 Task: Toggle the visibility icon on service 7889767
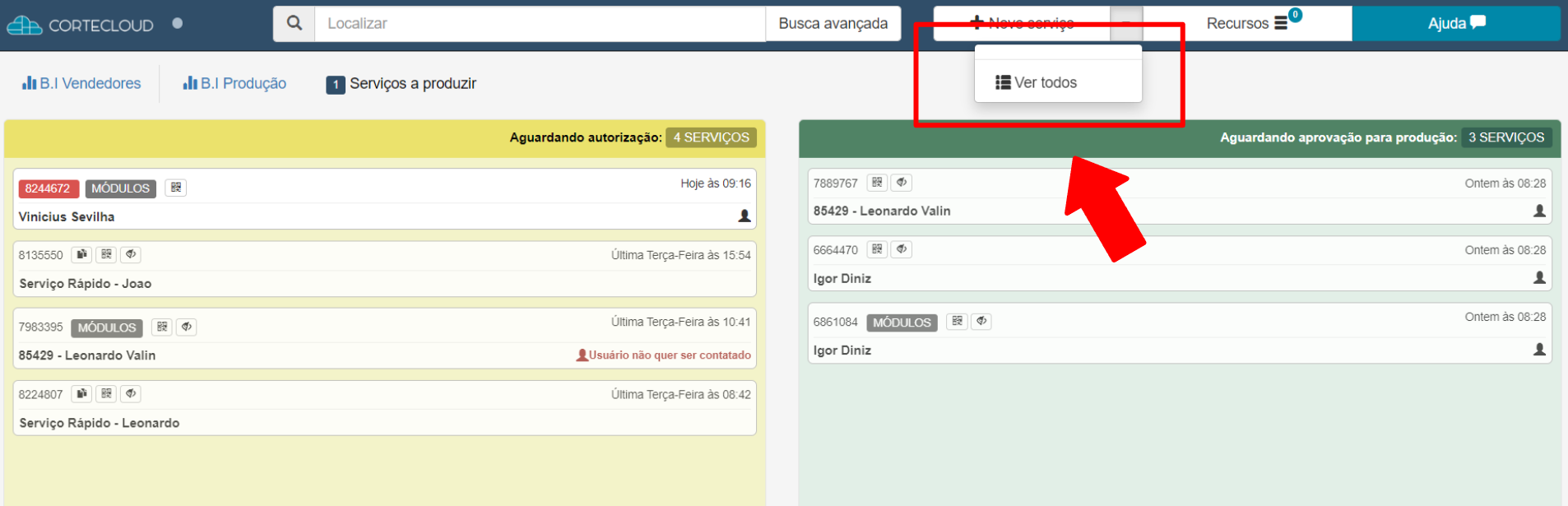tap(902, 183)
